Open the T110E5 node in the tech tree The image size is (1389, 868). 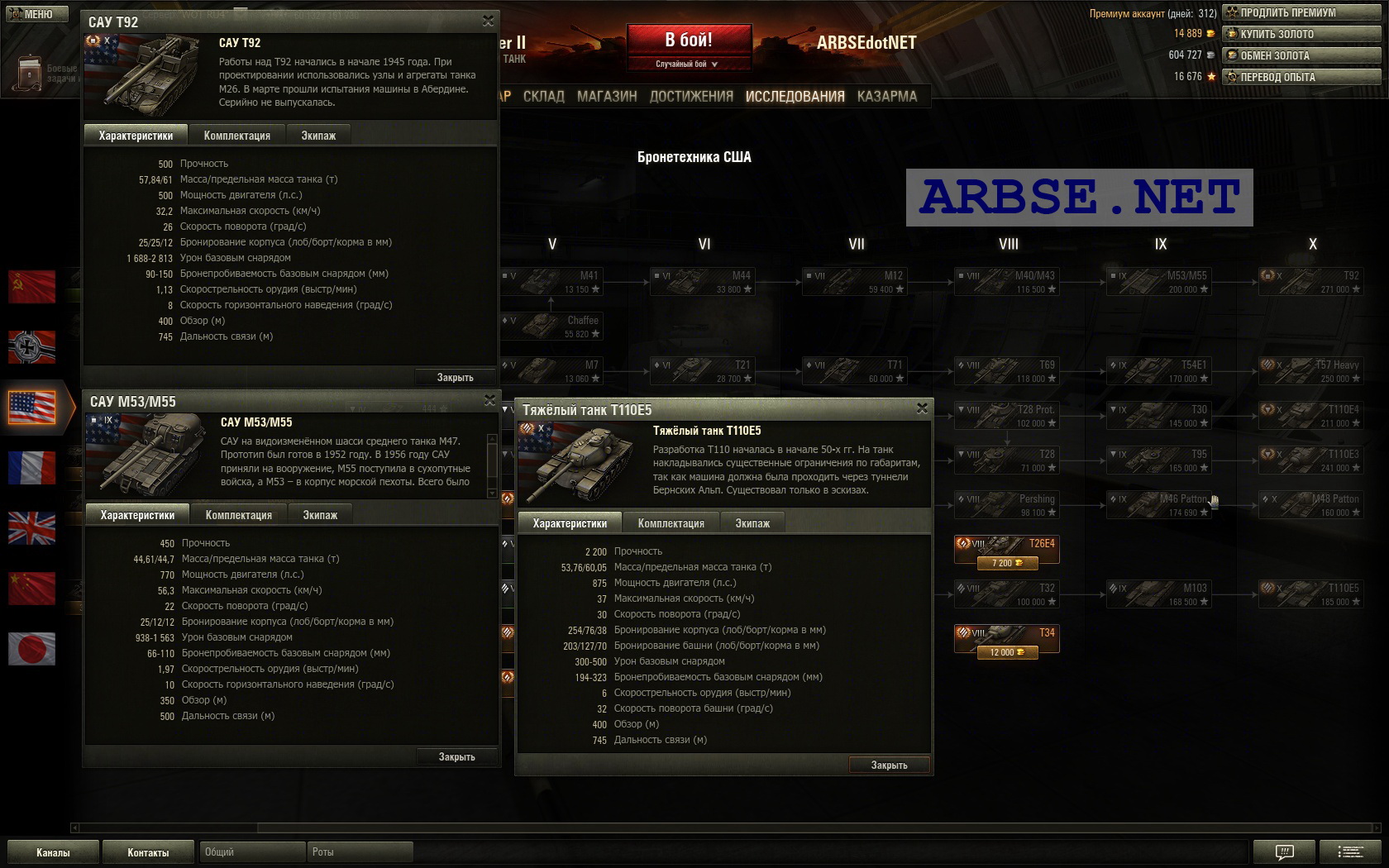click(1310, 594)
